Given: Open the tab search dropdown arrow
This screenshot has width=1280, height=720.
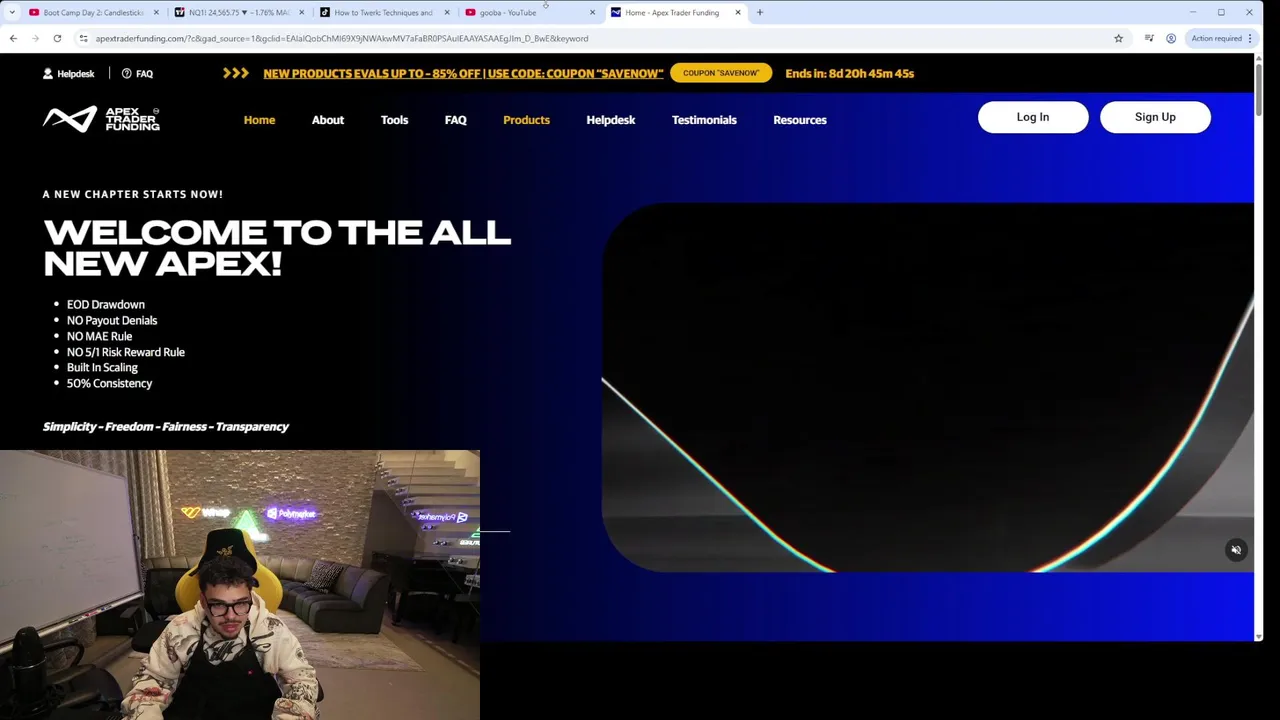Looking at the screenshot, I should [x=12, y=12].
